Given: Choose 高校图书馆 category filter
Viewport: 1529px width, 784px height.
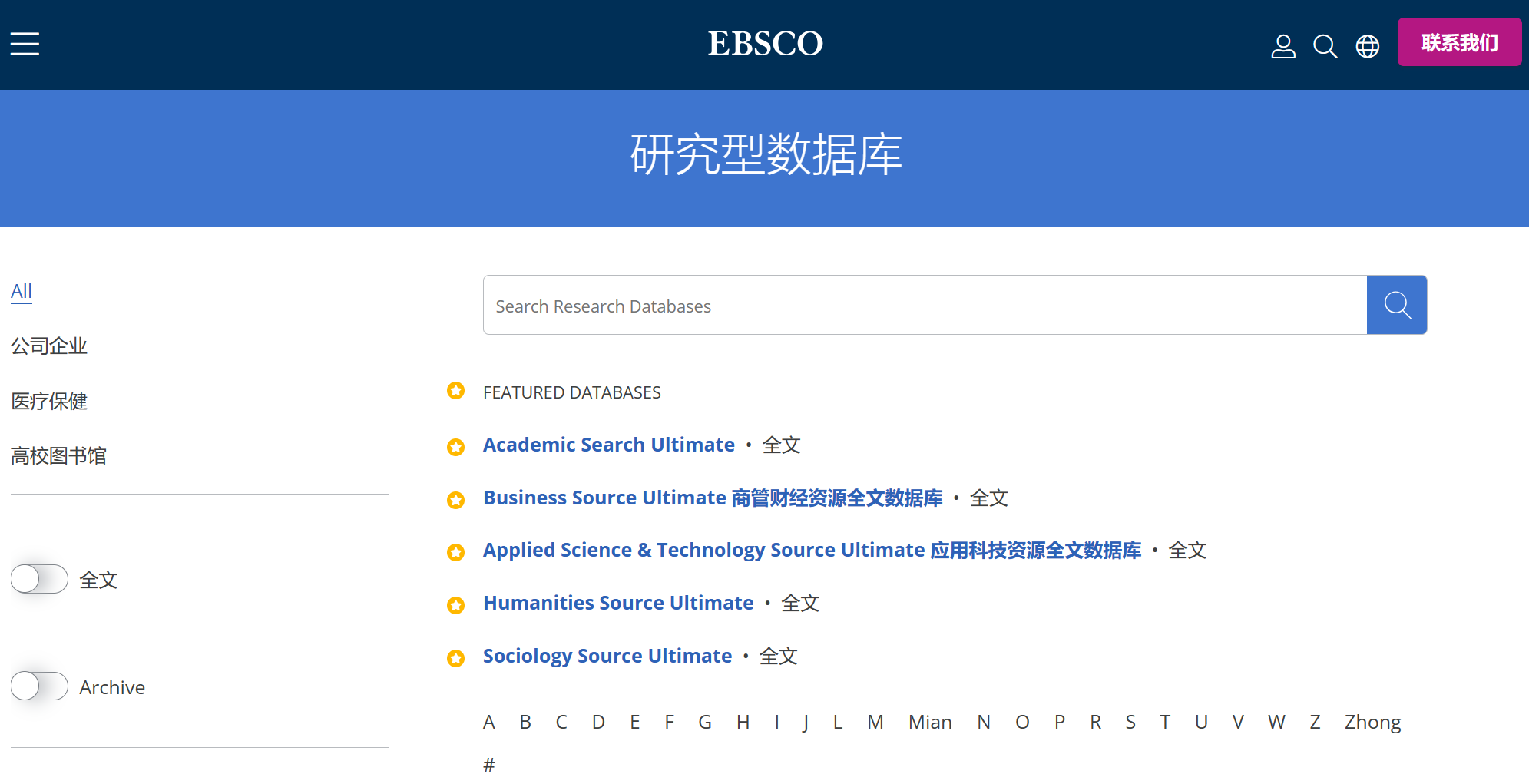Looking at the screenshot, I should (58, 456).
